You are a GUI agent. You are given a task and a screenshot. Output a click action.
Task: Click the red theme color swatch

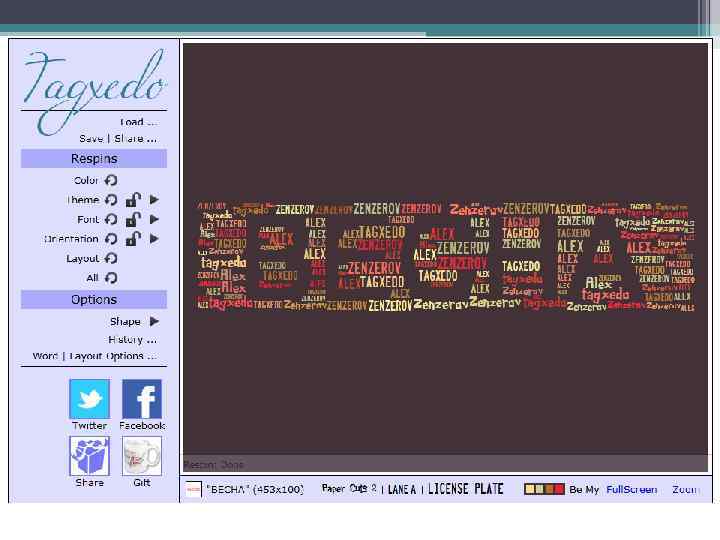pyautogui.click(x=559, y=489)
